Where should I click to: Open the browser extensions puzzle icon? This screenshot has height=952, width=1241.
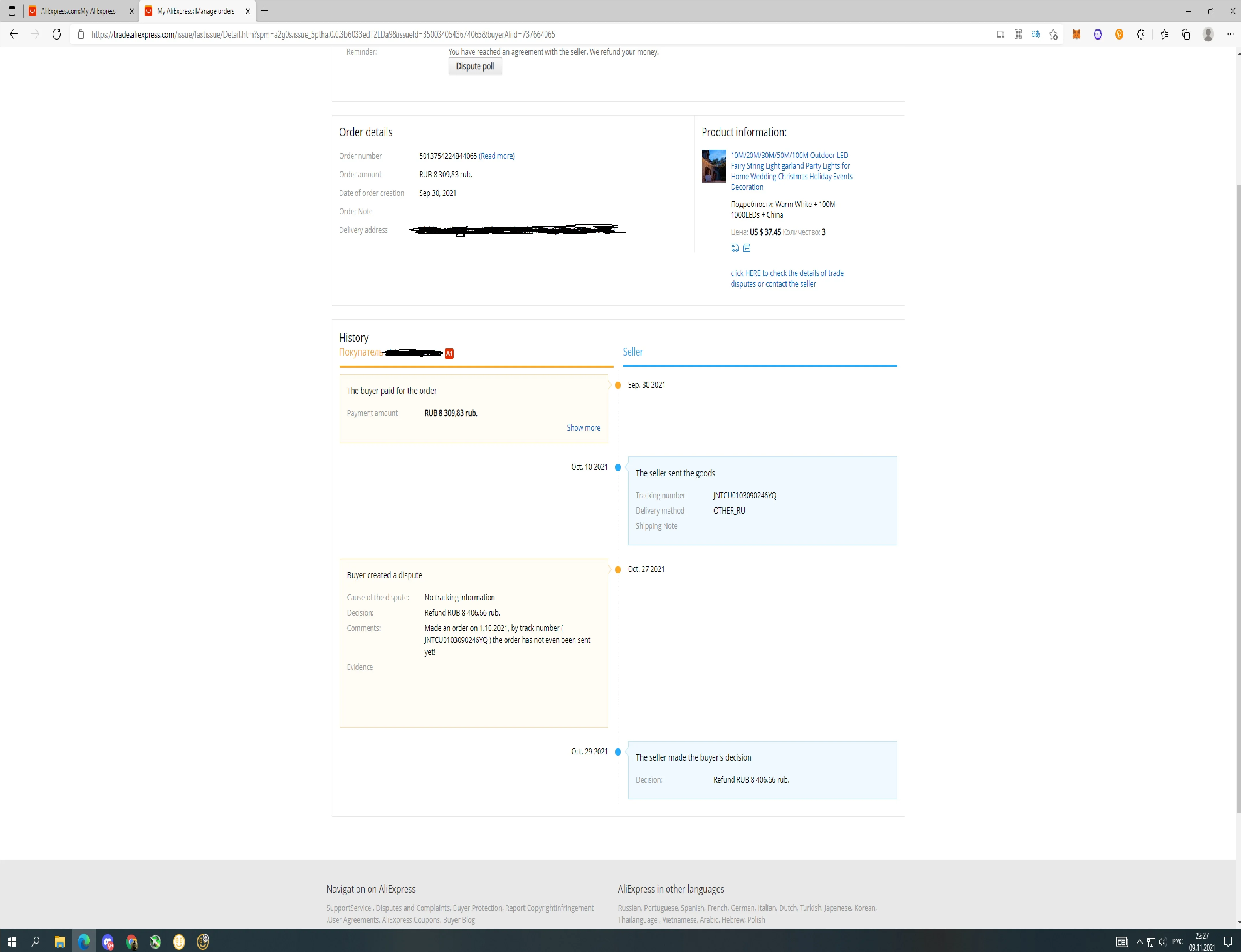1141,35
